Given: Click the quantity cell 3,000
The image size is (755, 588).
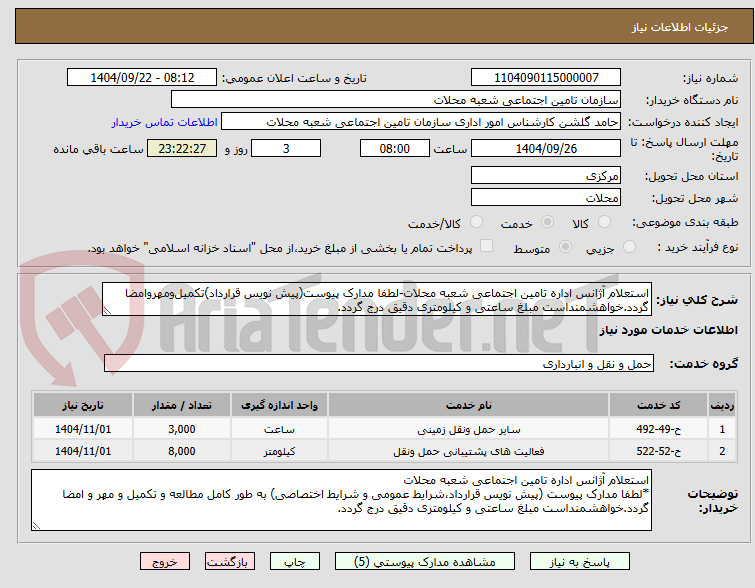Looking at the screenshot, I should coord(182,429).
